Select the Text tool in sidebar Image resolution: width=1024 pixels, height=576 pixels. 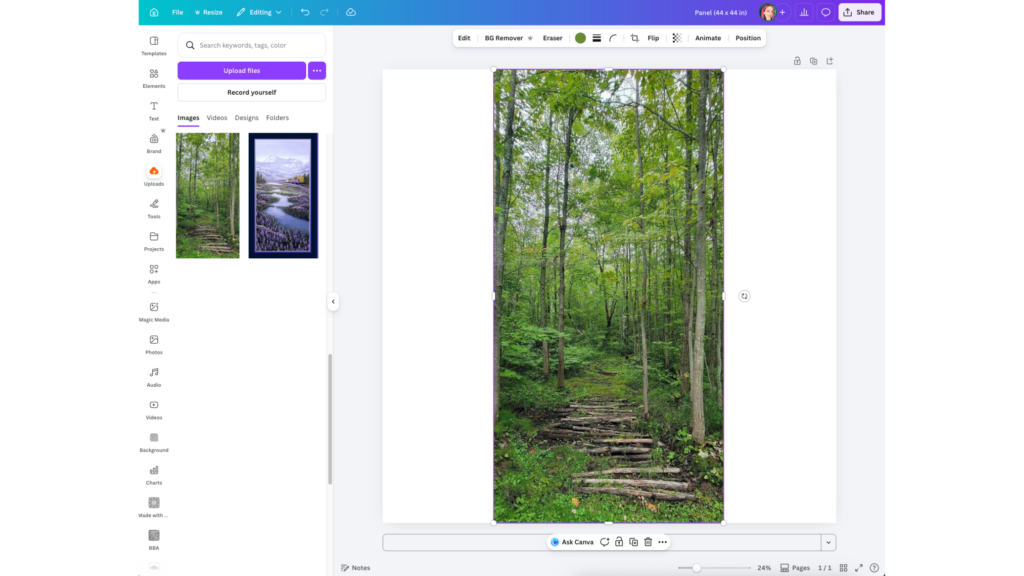tap(154, 110)
